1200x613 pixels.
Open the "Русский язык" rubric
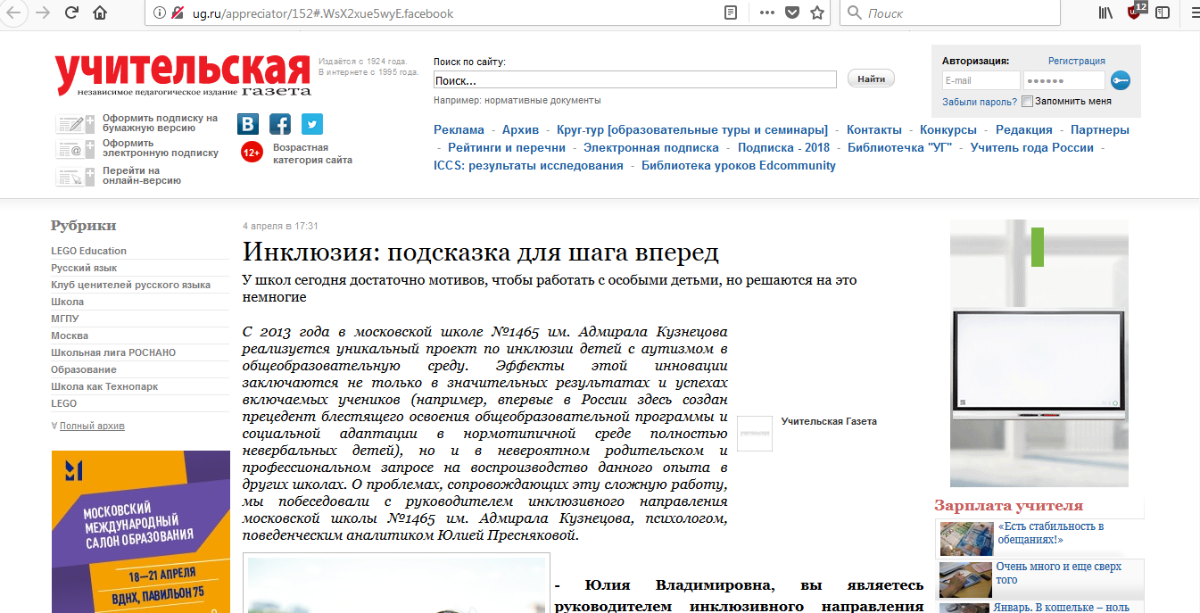(x=84, y=268)
